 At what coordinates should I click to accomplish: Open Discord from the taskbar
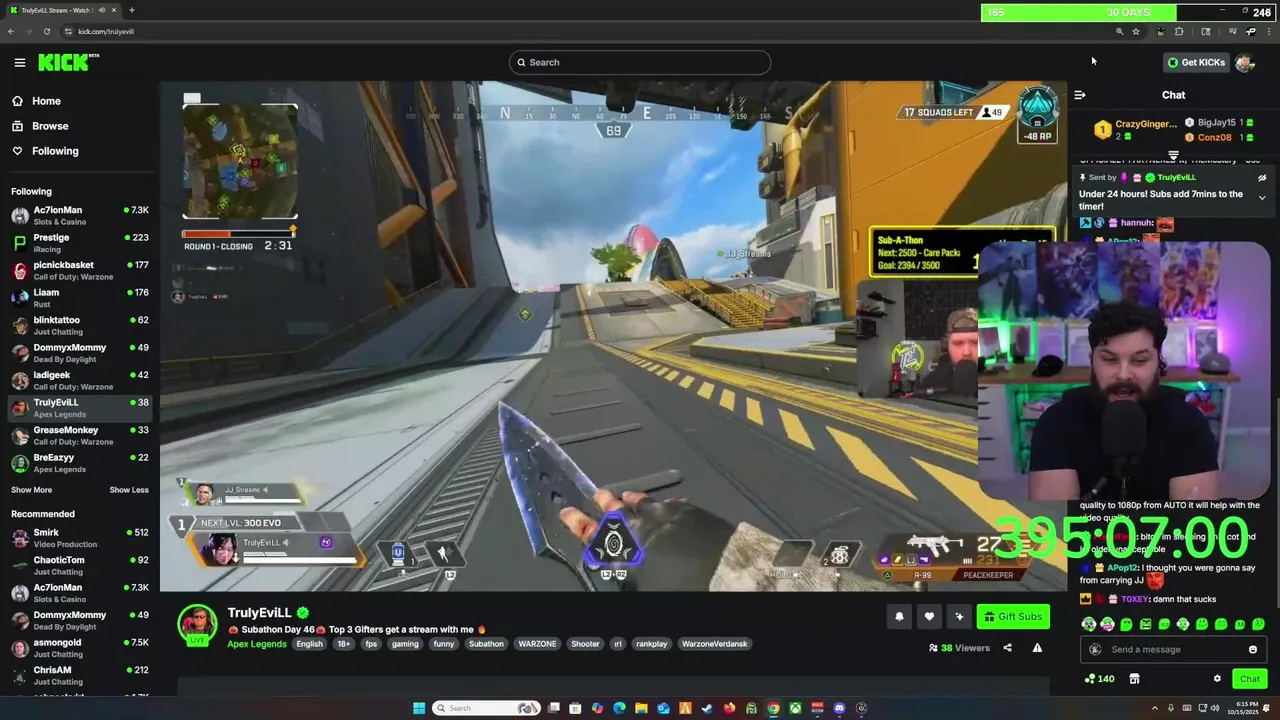coord(839,708)
